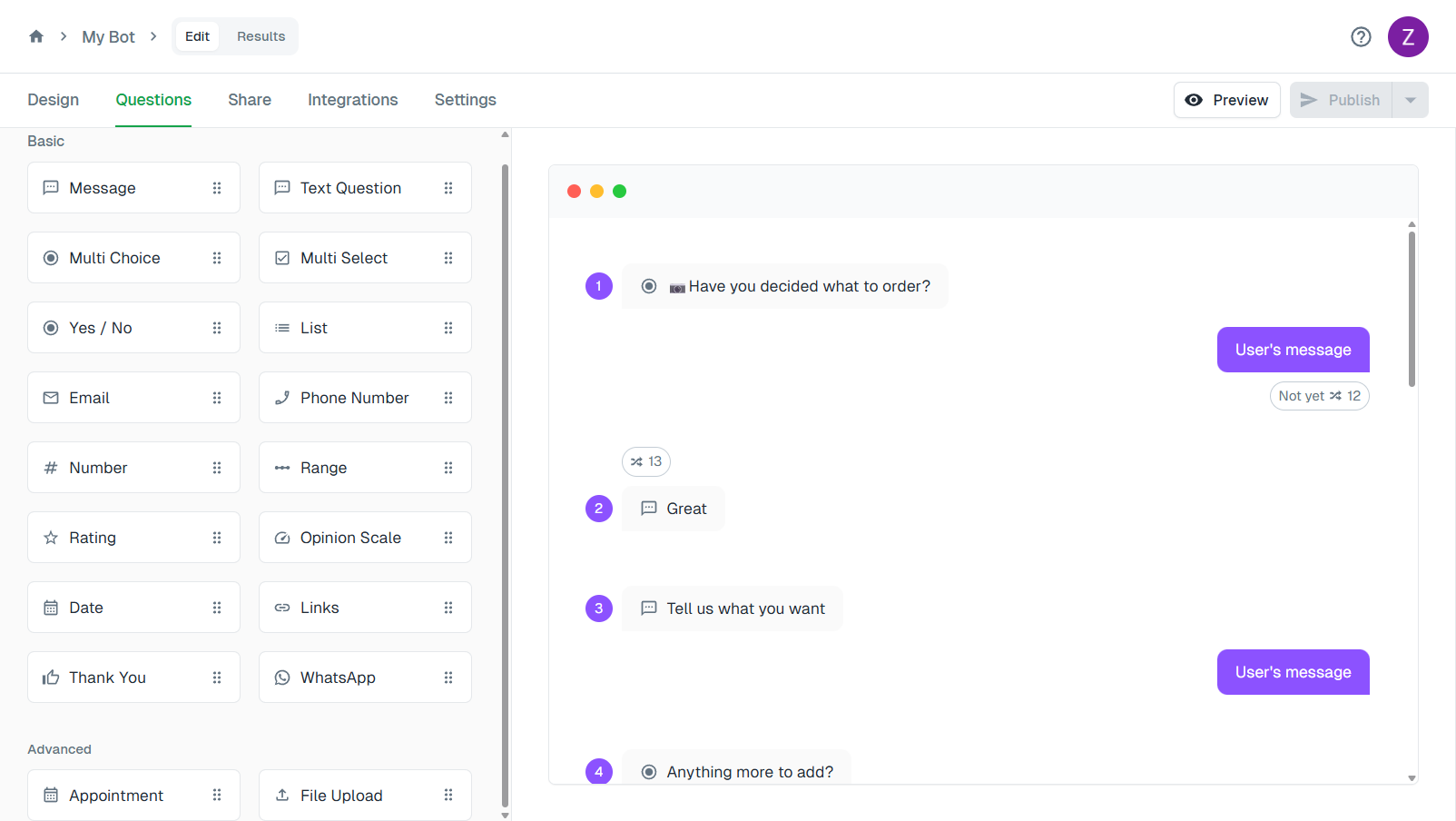Add a Rating question block
Image resolution: width=1456 pixels, height=821 pixels.
(x=133, y=538)
